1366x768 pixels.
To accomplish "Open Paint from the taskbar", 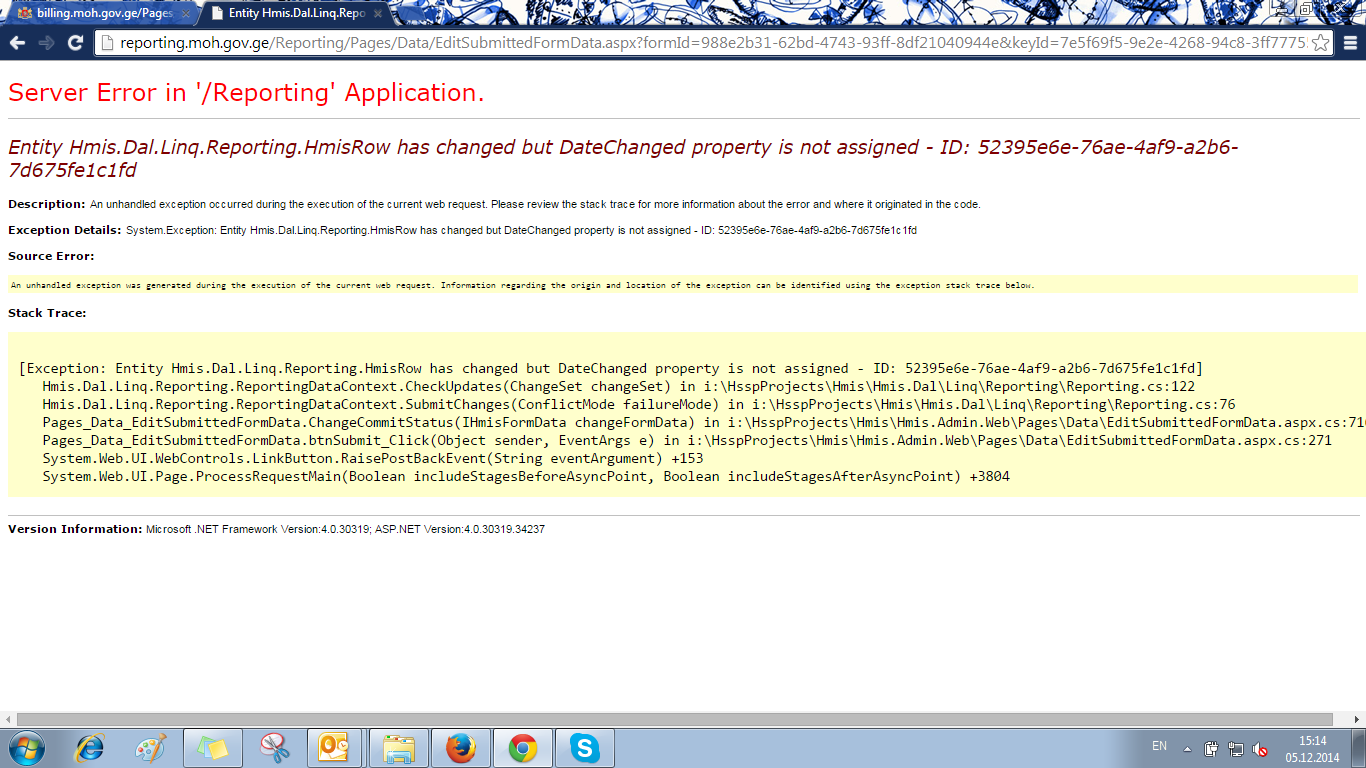I will pyautogui.click(x=150, y=748).
